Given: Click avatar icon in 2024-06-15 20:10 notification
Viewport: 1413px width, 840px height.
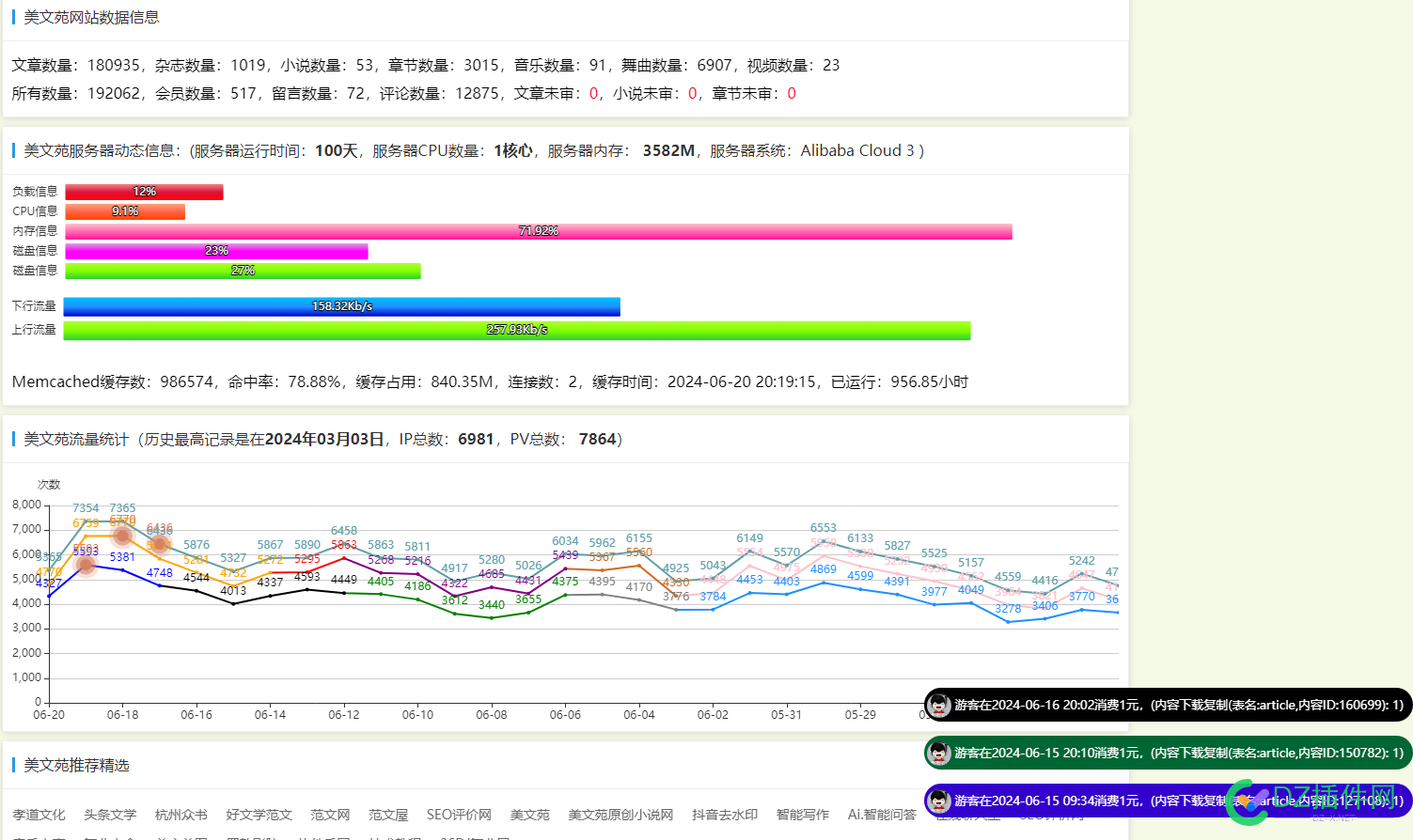Looking at the screenshot, I should (939, 753).
